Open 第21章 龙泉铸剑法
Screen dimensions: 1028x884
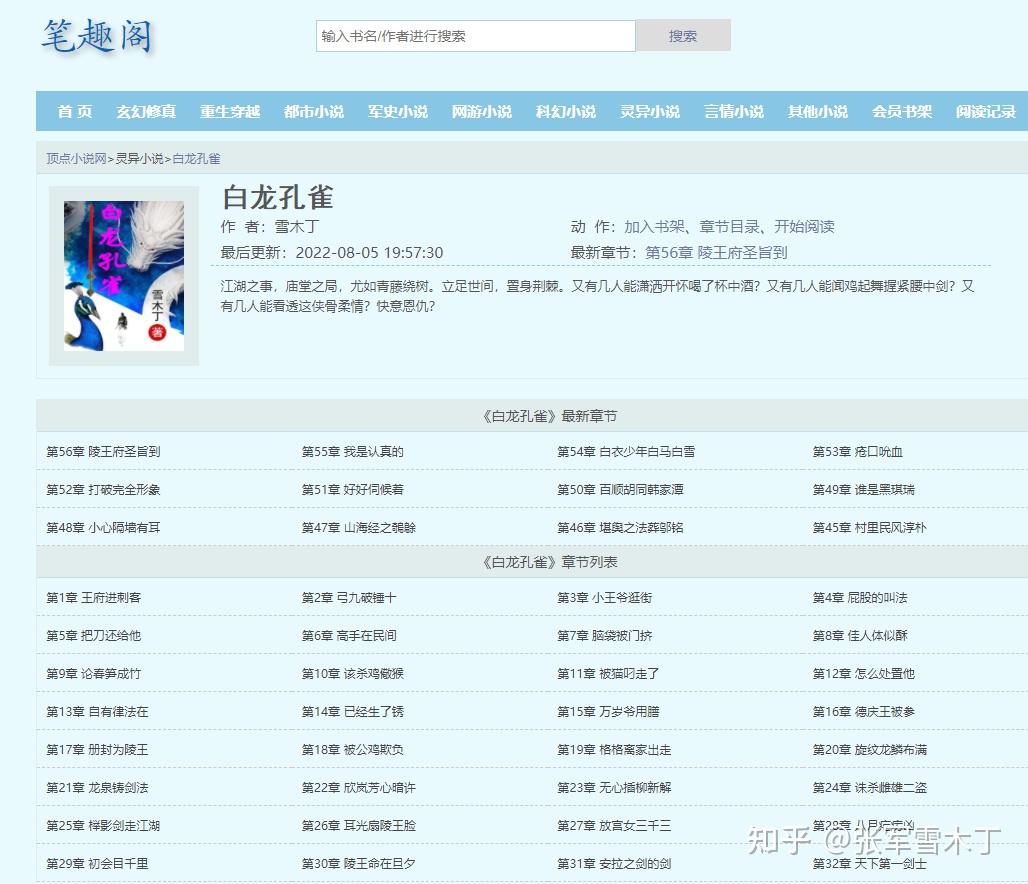click(97, 788)
